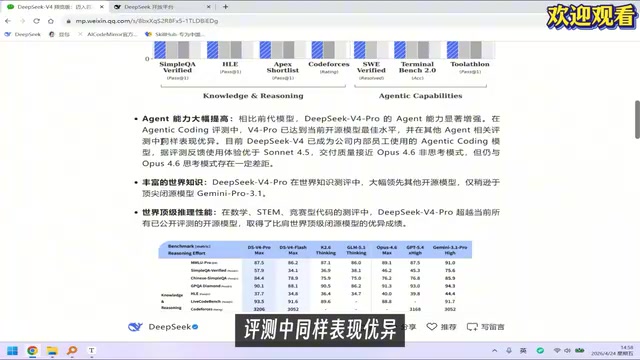Viewport: 640px width, 360px height.
Task: Click the 'Opus-4.6 Max' table column header
Action: (387, 250)
